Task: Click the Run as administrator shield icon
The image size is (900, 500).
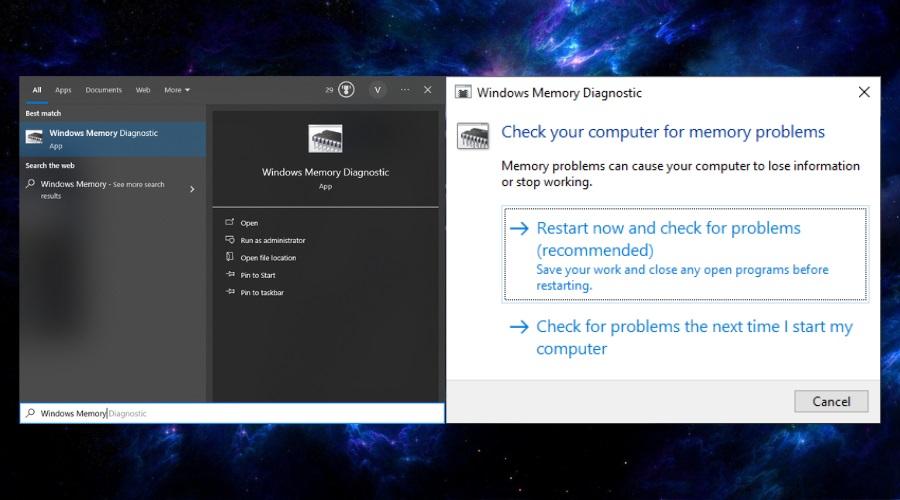Action: 230,239
